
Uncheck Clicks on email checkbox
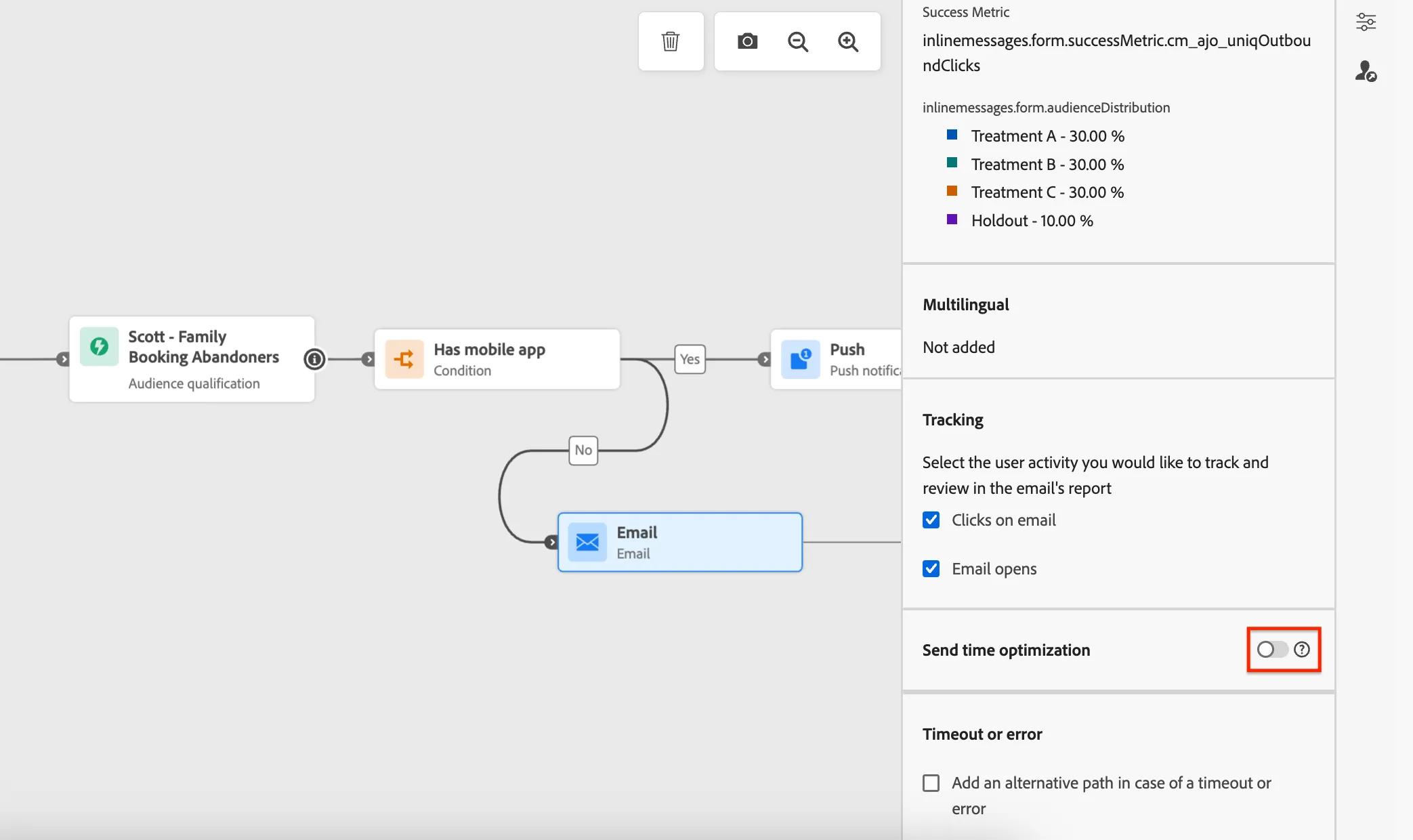pyautogui.click(x=931, y=520)
